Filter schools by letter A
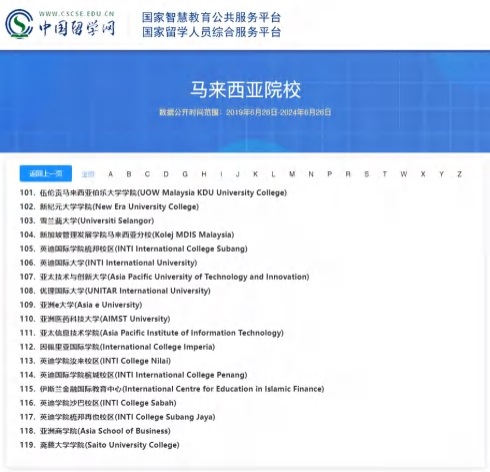The width and height of the screenshot is (490, 472). 110,174
